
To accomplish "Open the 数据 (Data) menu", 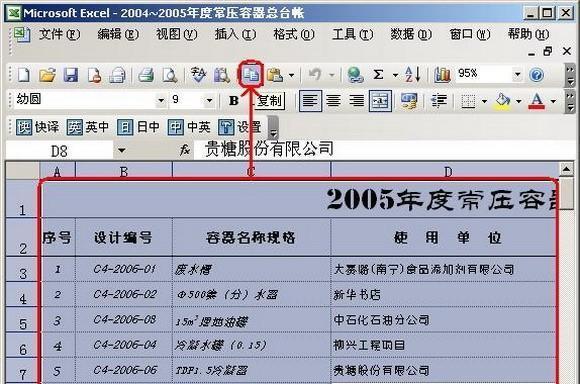I will [x=411, y=34].
